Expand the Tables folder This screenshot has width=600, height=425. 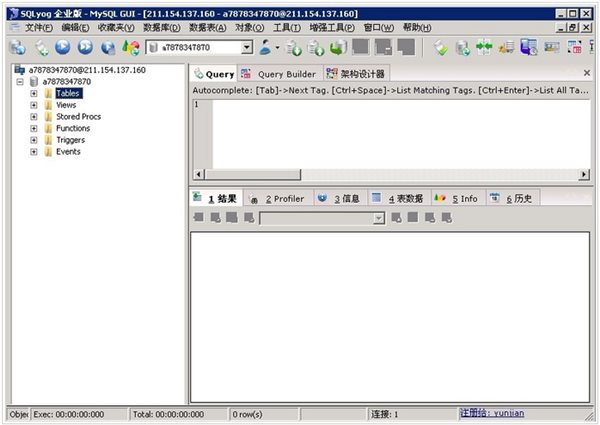tap(34, 93)
